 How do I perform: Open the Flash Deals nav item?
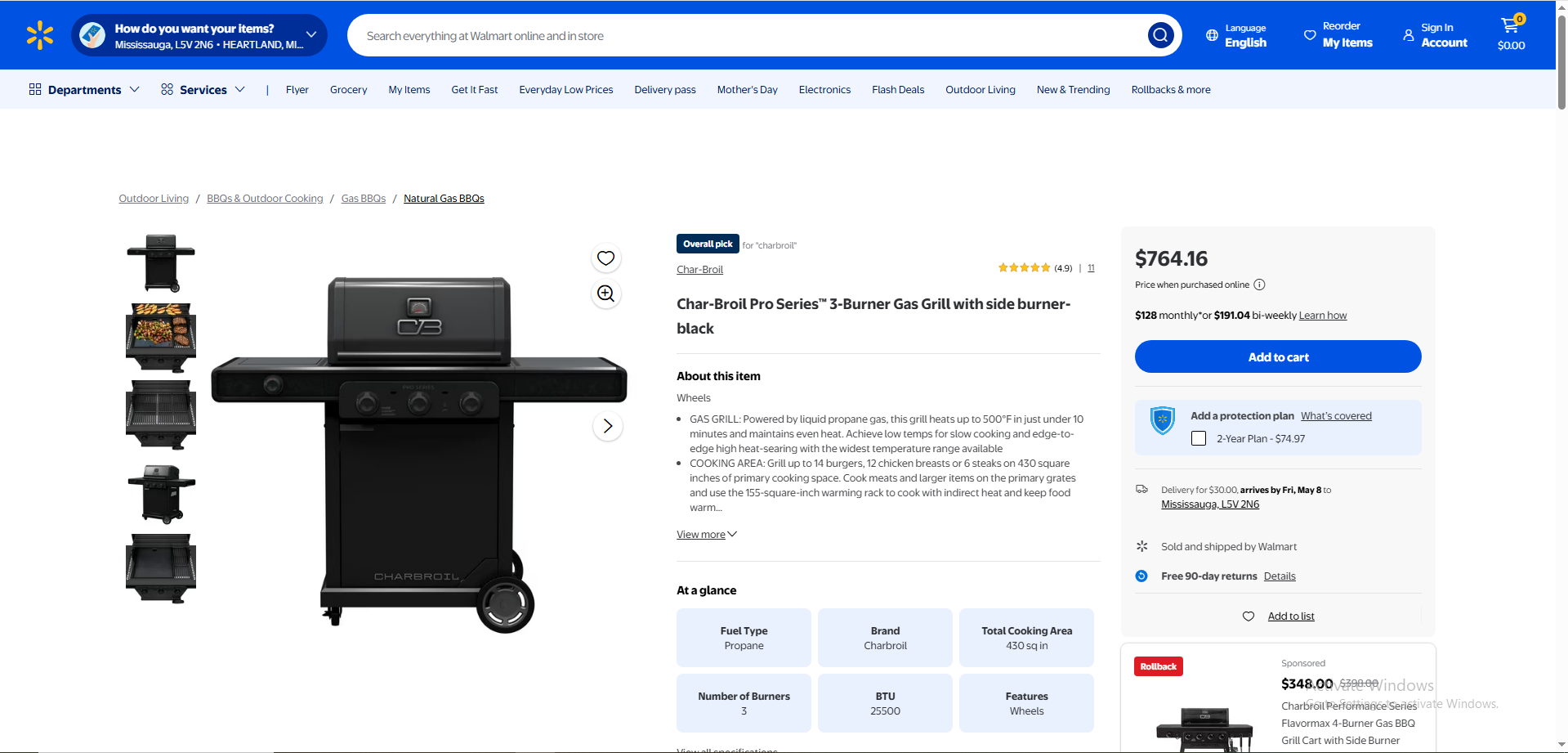(898, 90)
